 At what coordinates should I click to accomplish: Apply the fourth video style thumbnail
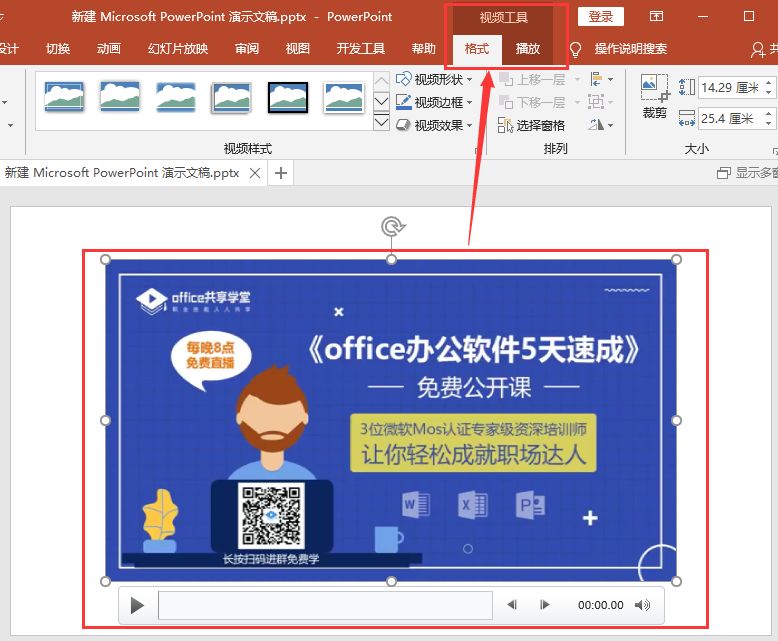(232, 97)
